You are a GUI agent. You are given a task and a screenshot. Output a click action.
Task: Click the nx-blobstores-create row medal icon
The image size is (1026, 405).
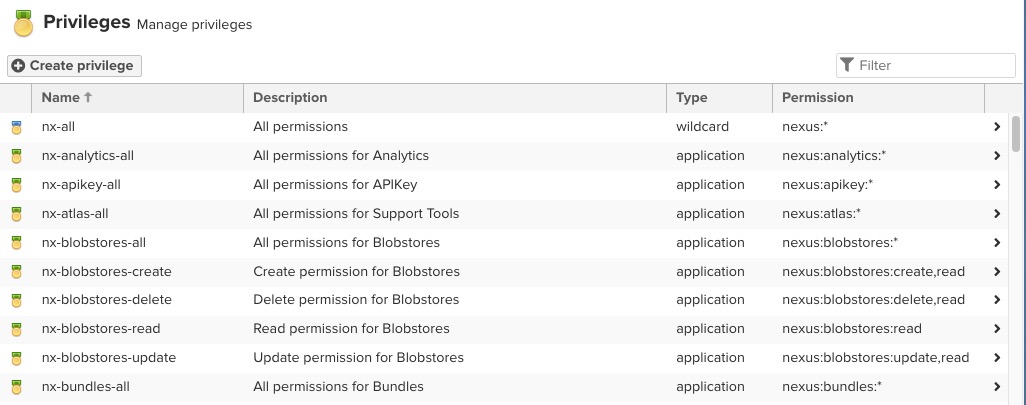16,272
